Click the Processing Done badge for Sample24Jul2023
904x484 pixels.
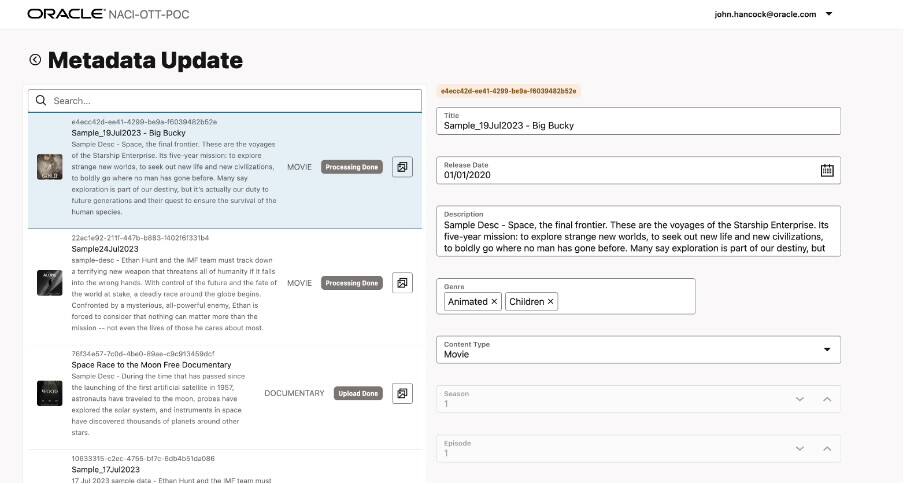pos(352,283)
